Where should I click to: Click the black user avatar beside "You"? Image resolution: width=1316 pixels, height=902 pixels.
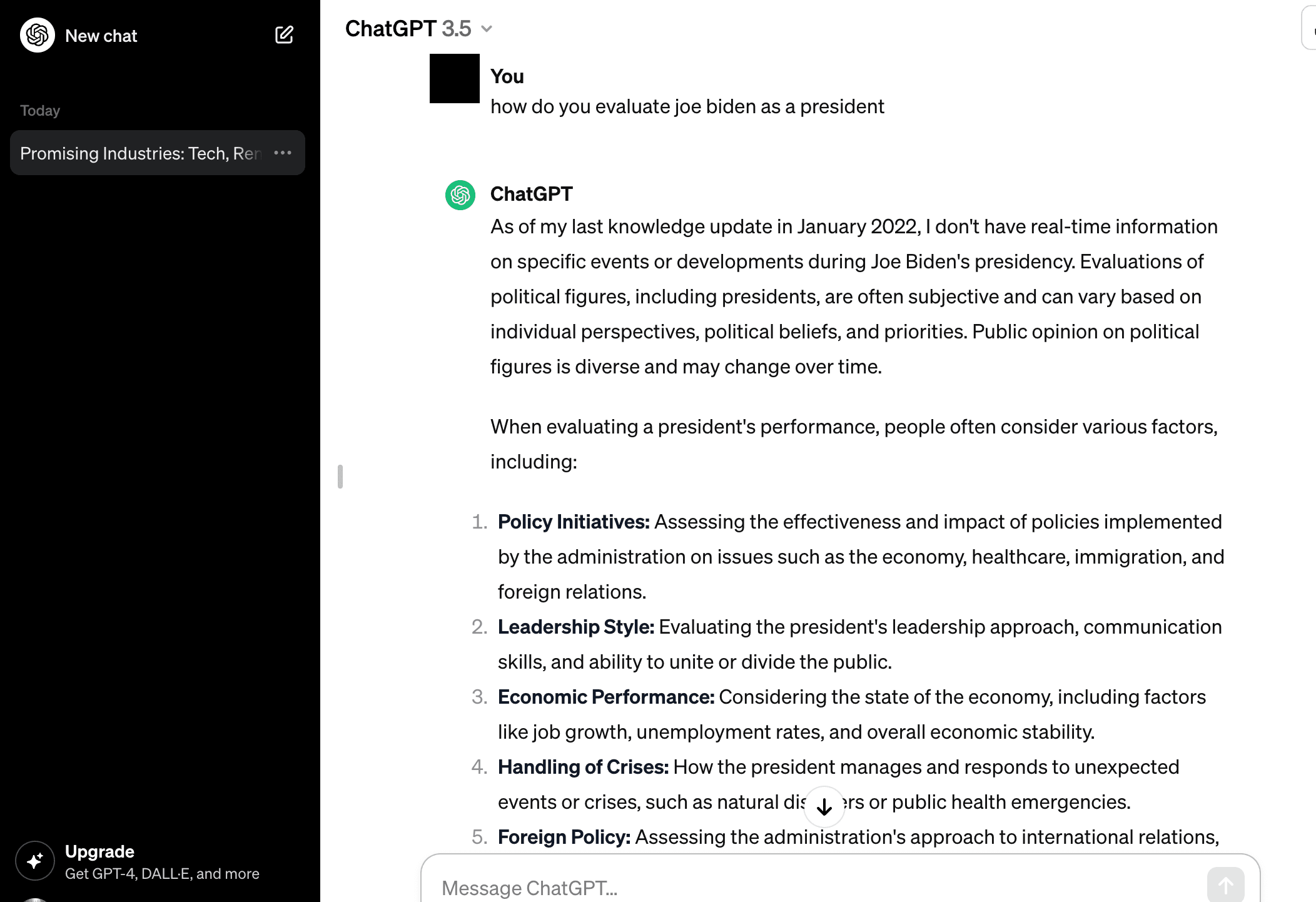(x=455, y=79)
